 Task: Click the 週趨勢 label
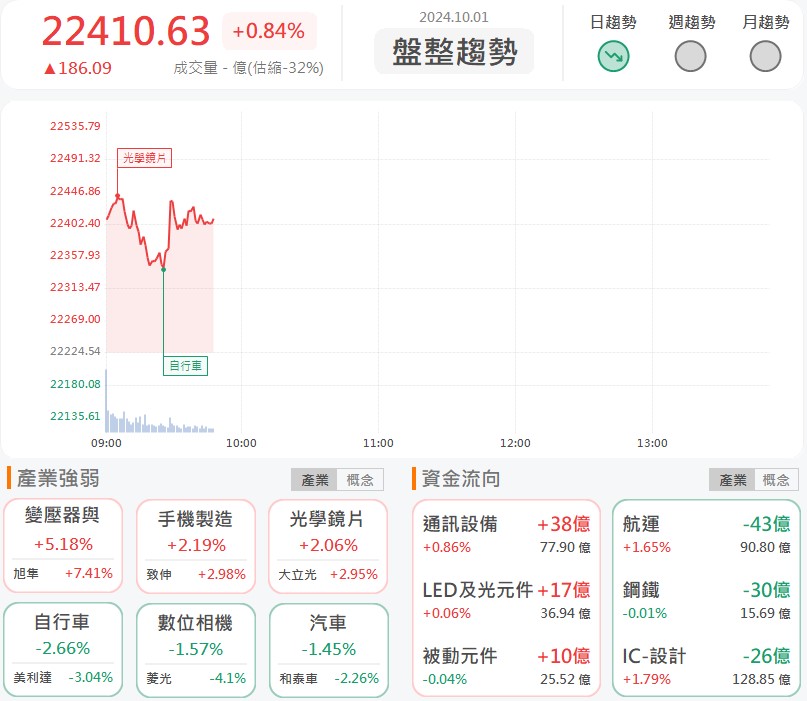point(691,22)
